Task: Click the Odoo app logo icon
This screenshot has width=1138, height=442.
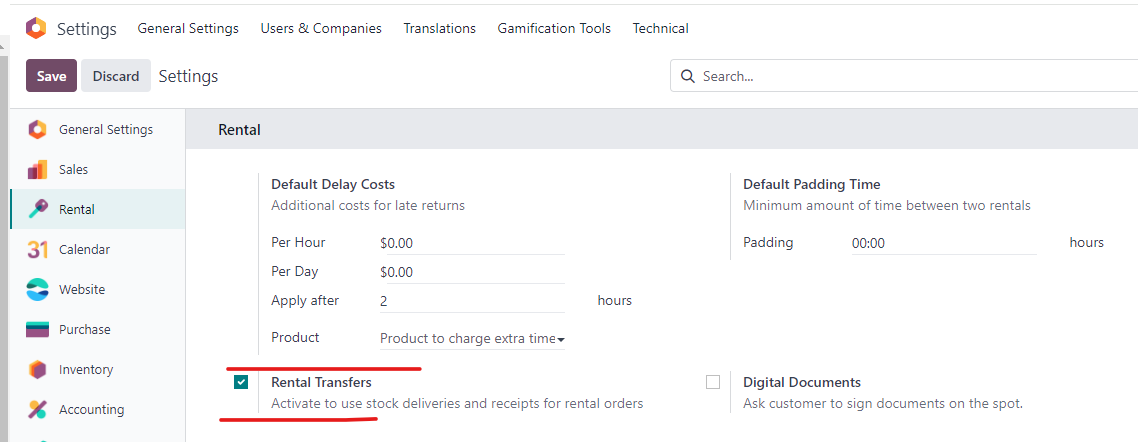Action: (x=36, y=28)
